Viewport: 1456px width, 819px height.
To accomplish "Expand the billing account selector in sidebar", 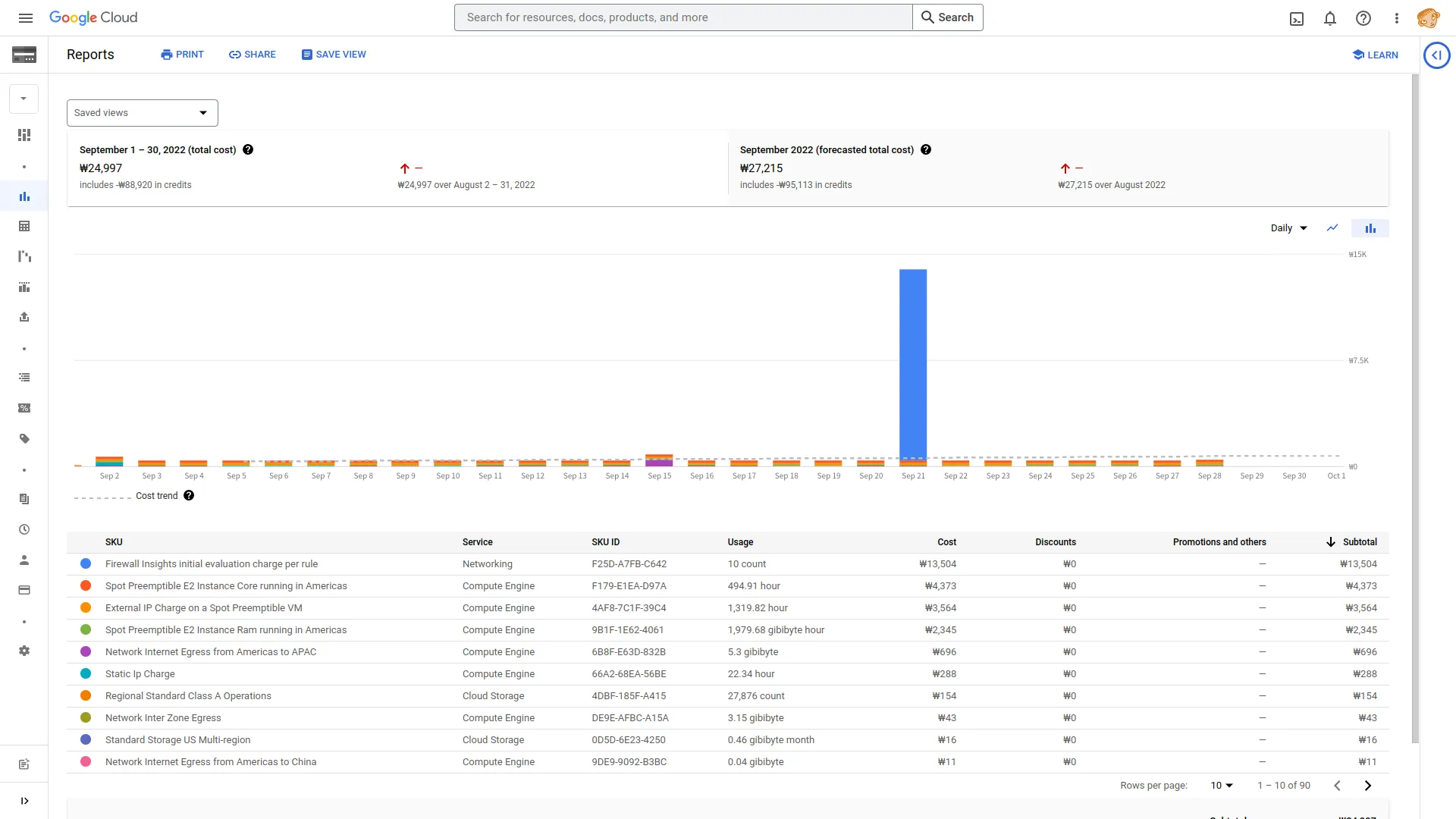I will tap(24, 99).
